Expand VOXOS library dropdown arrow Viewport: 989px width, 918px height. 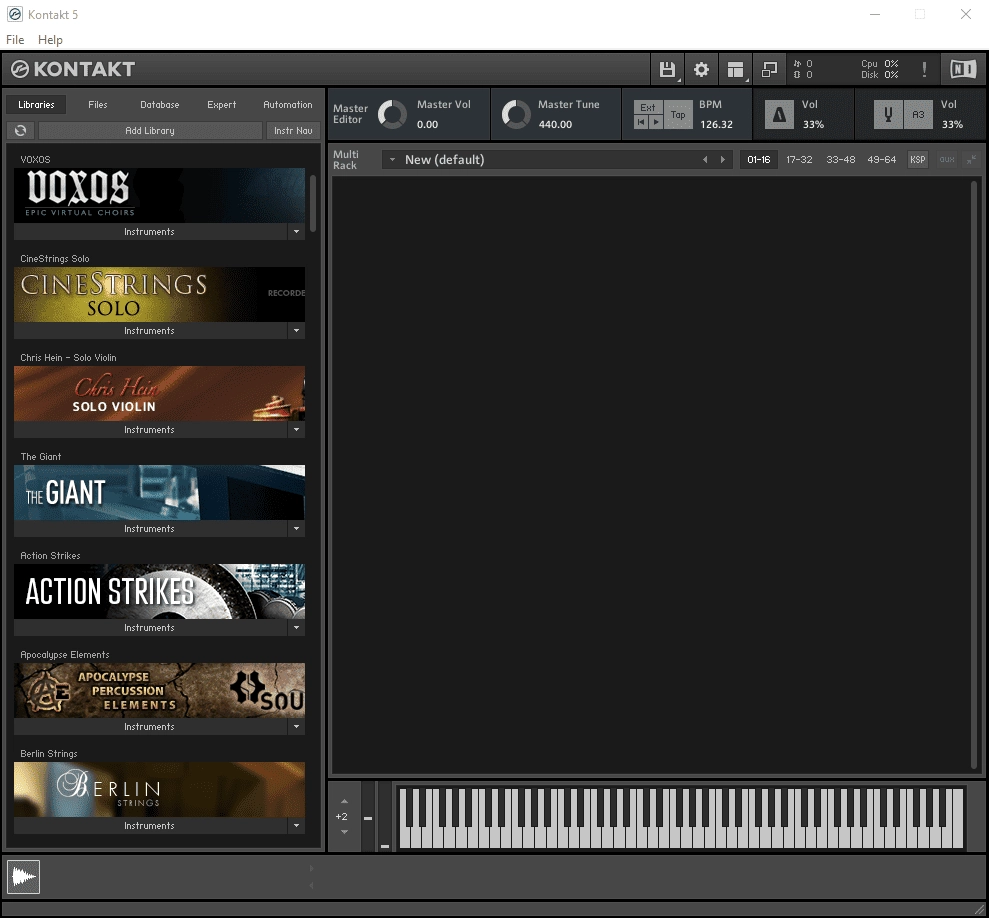pyautogui.click(x=296, y=232)
